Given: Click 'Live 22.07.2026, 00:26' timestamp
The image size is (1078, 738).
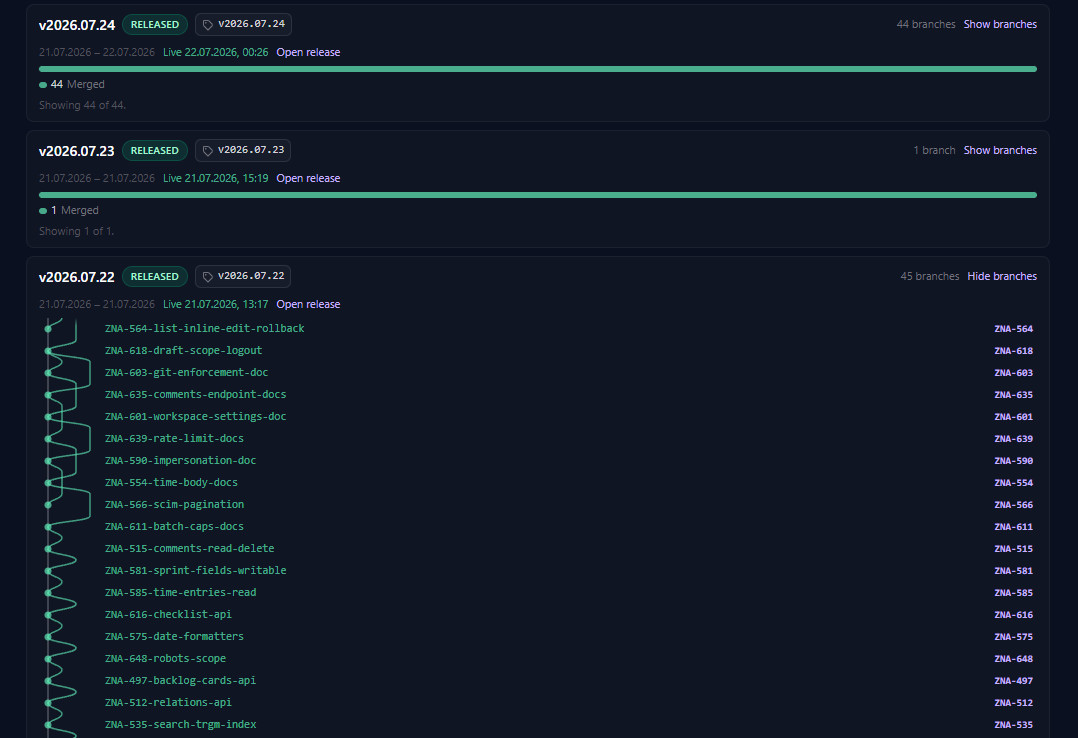Looking at the screenshot, I should pyautogui.click(x=215, y=52).
